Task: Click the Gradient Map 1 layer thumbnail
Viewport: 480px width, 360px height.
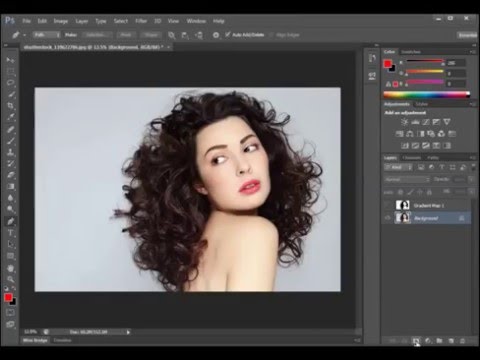Action: click(x=403, y=205)
